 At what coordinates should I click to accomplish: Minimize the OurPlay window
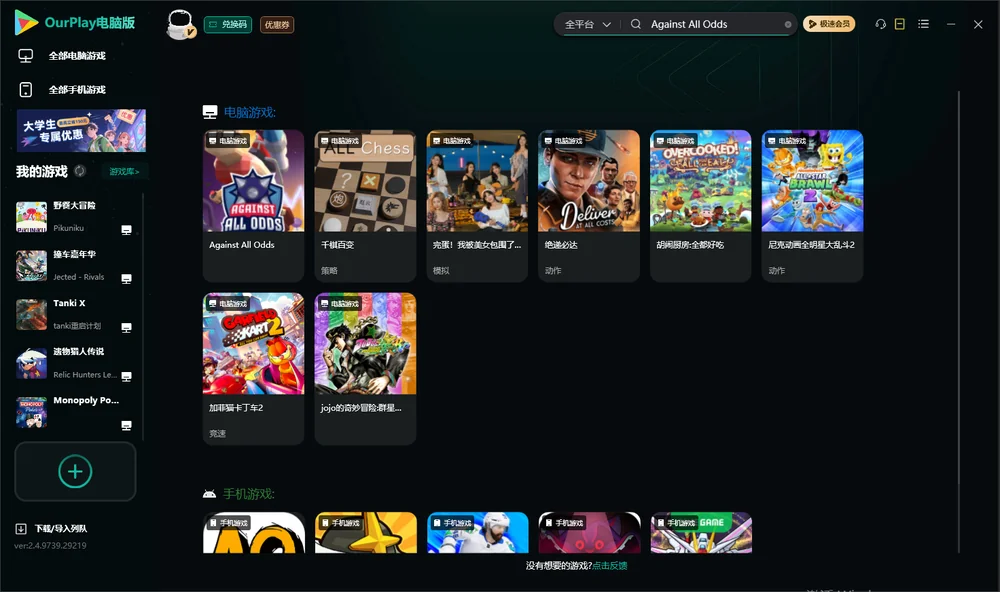951,24
